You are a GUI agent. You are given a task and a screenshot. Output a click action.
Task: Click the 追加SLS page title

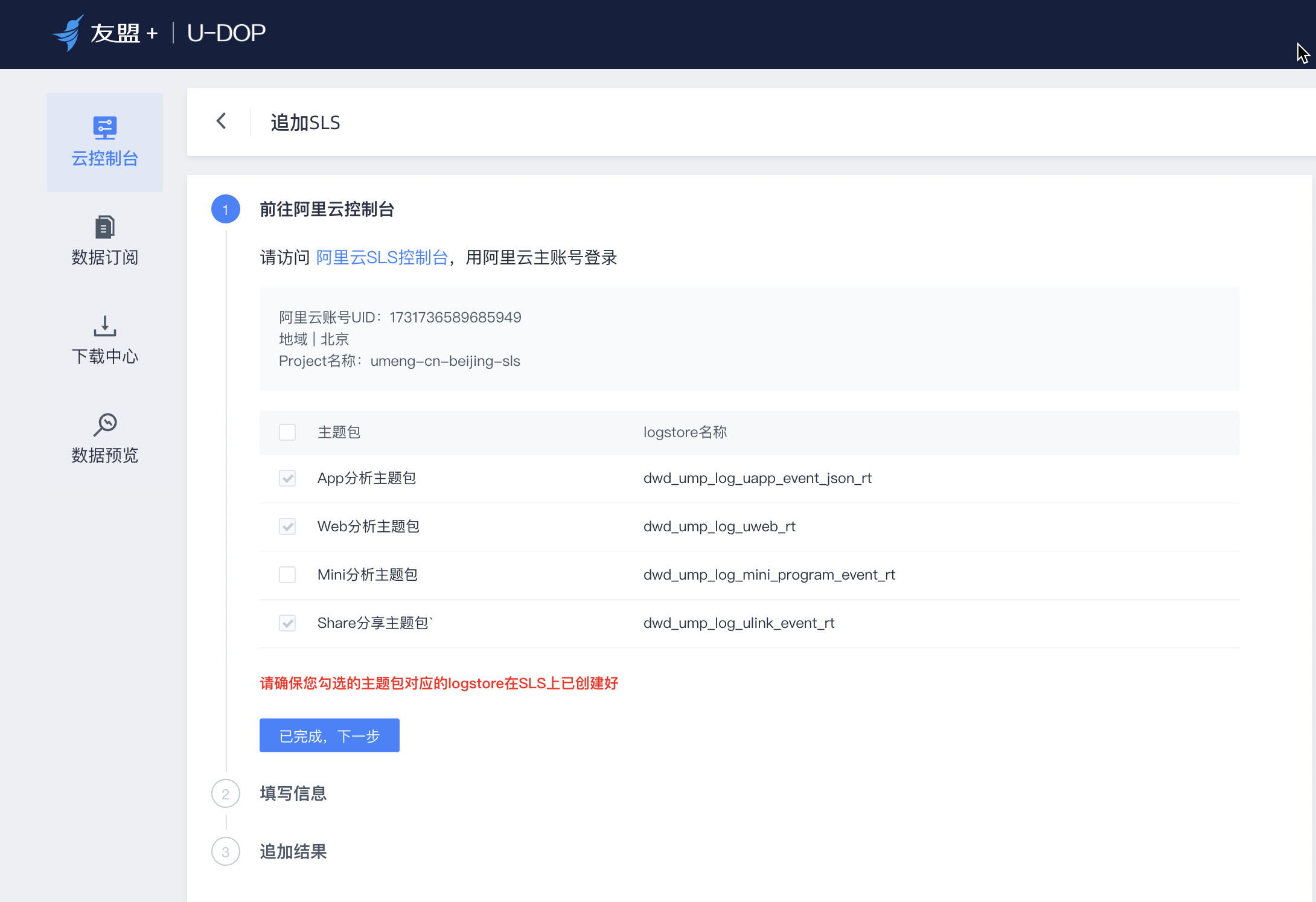305,123
